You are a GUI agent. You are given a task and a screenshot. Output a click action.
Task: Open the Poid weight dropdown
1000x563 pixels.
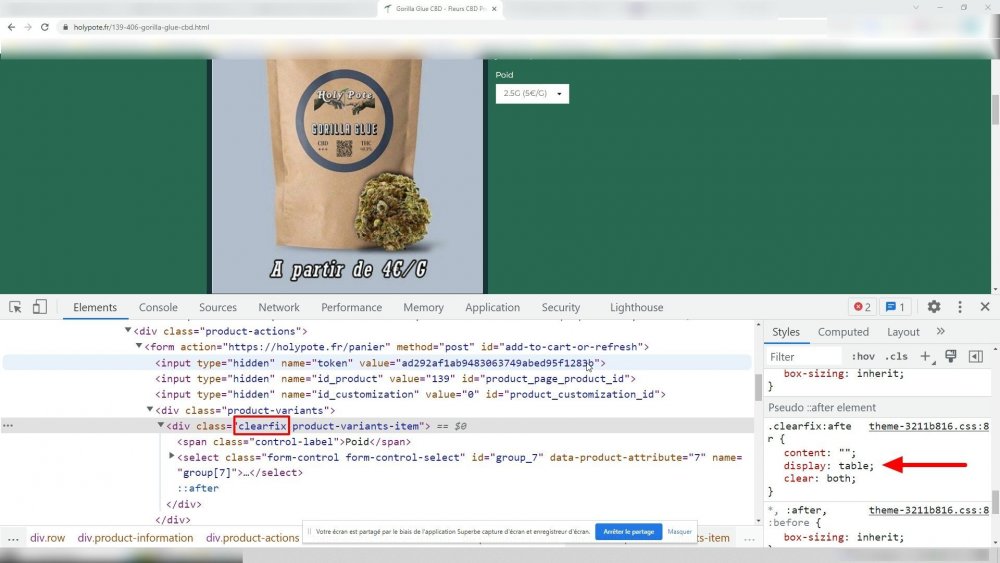[x=532, y=94]
